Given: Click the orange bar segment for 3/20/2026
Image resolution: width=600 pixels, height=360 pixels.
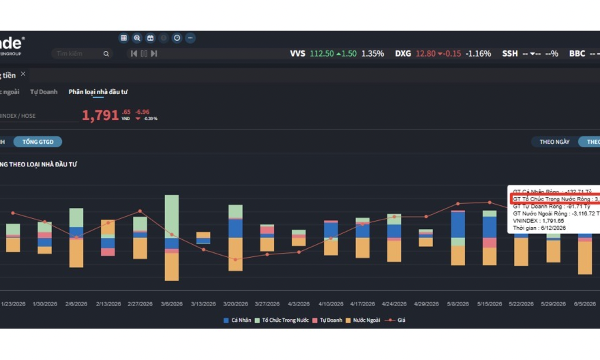Looking at the screenshot, I should coord(235,254).
